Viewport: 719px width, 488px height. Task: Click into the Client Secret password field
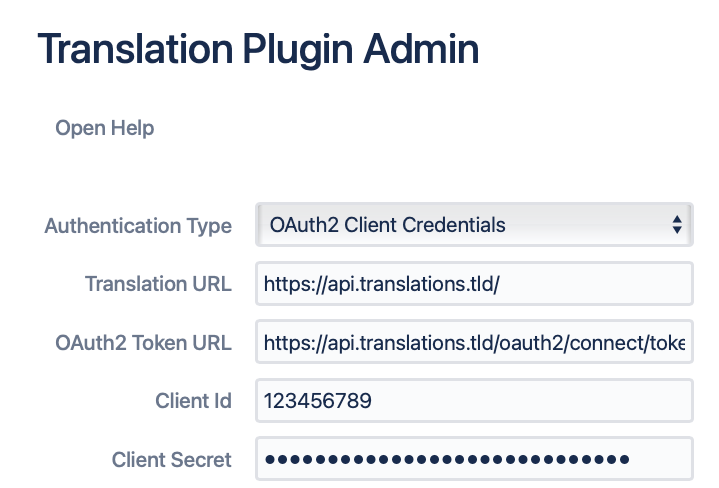473,460
